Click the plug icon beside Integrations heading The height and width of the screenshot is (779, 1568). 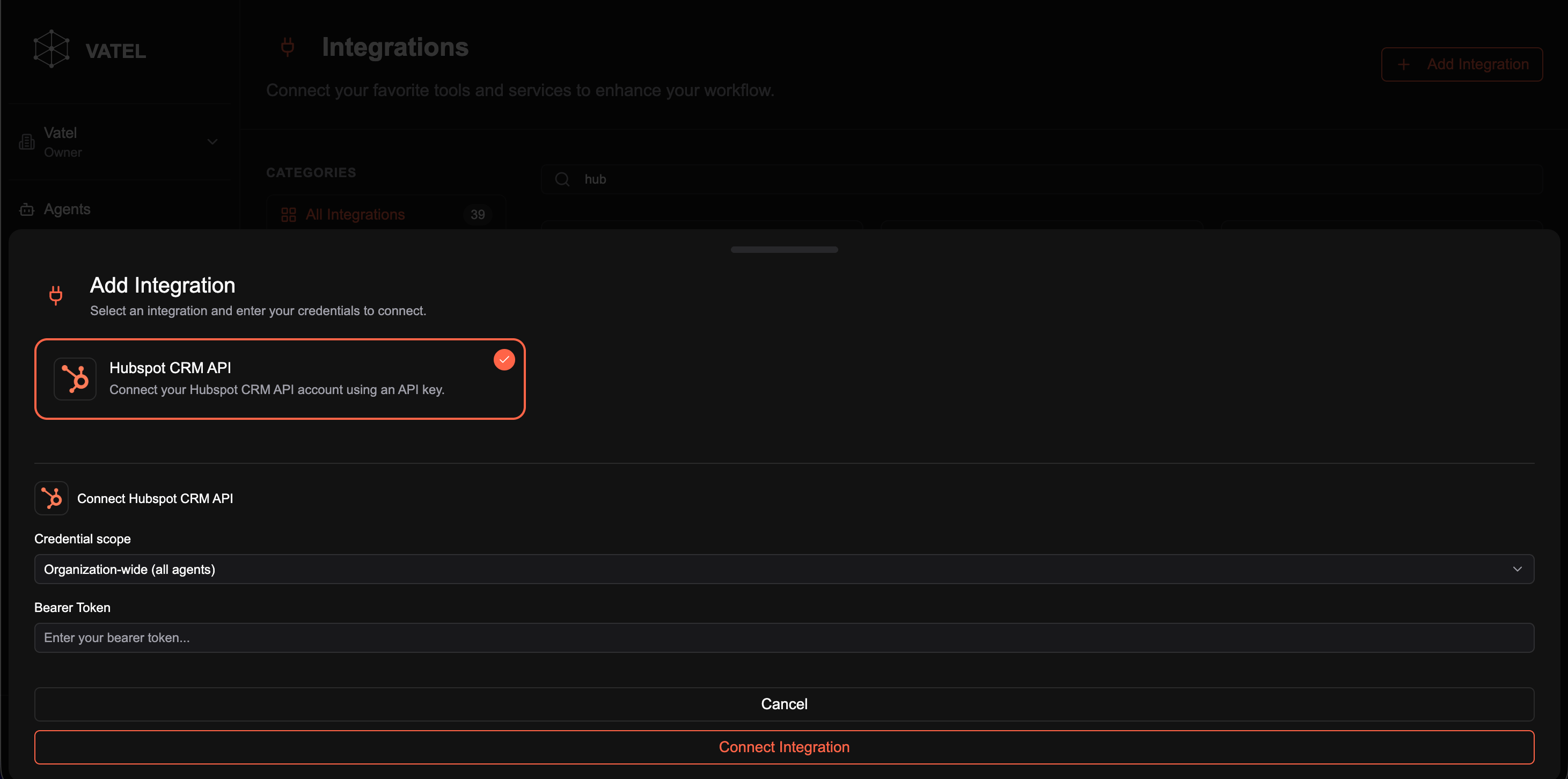[x=288, y=47]
